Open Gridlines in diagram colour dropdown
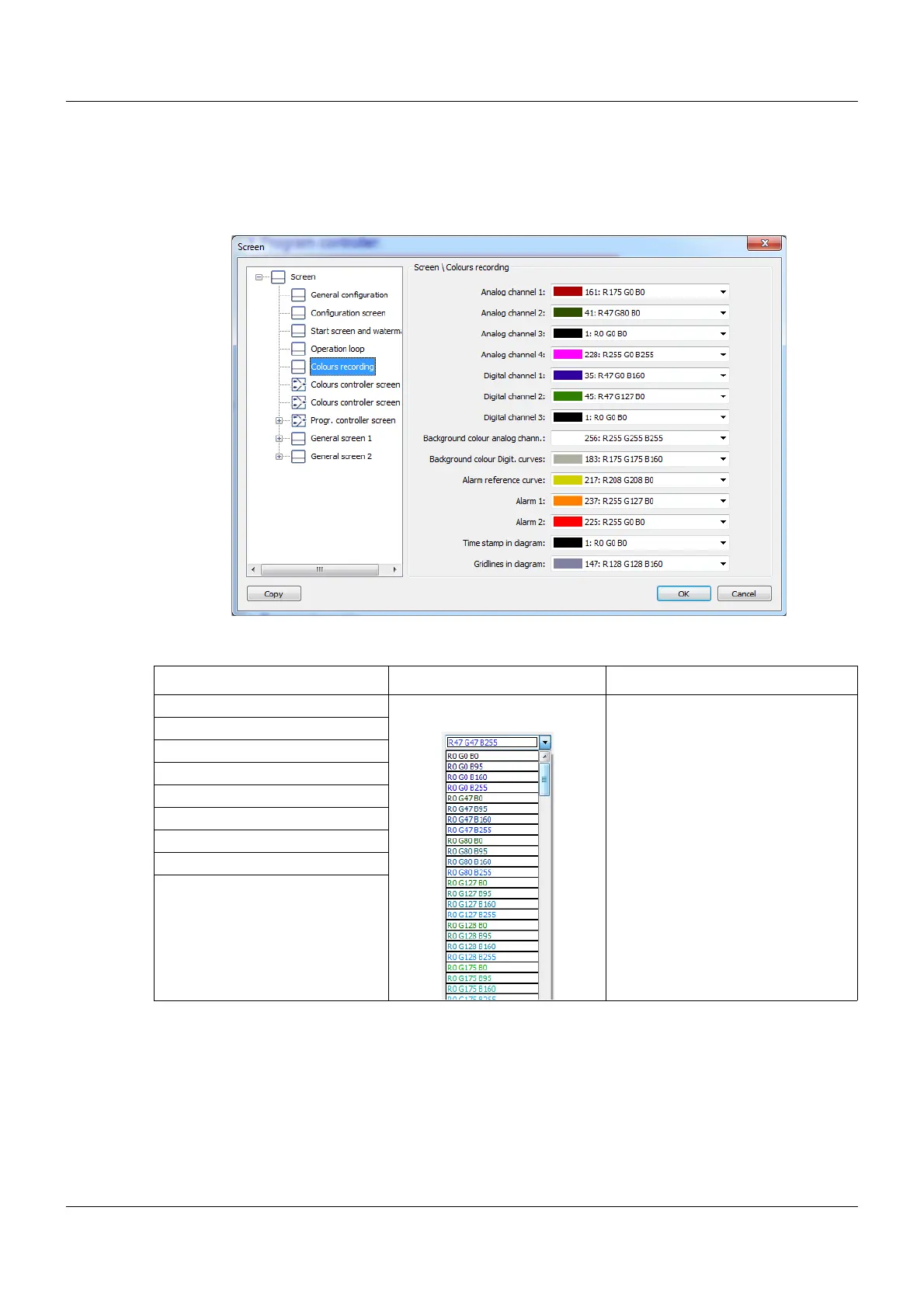 (723, 565)
